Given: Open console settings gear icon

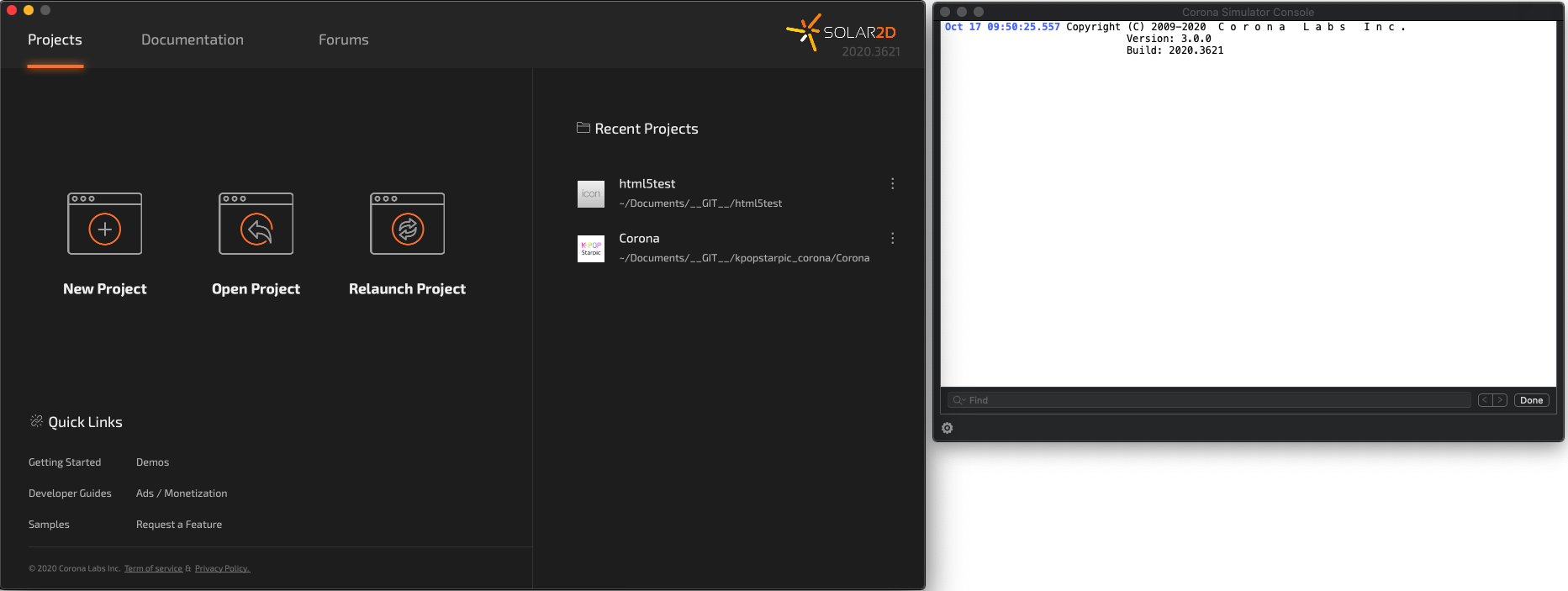Looking at the screenshot, I should (948, 428).
